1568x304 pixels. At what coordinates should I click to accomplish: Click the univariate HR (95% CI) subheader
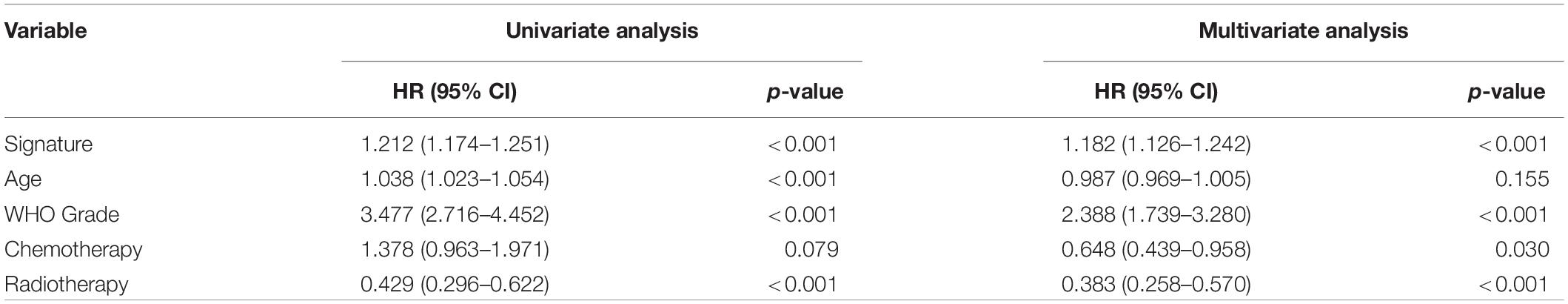[x=455, y=91]
